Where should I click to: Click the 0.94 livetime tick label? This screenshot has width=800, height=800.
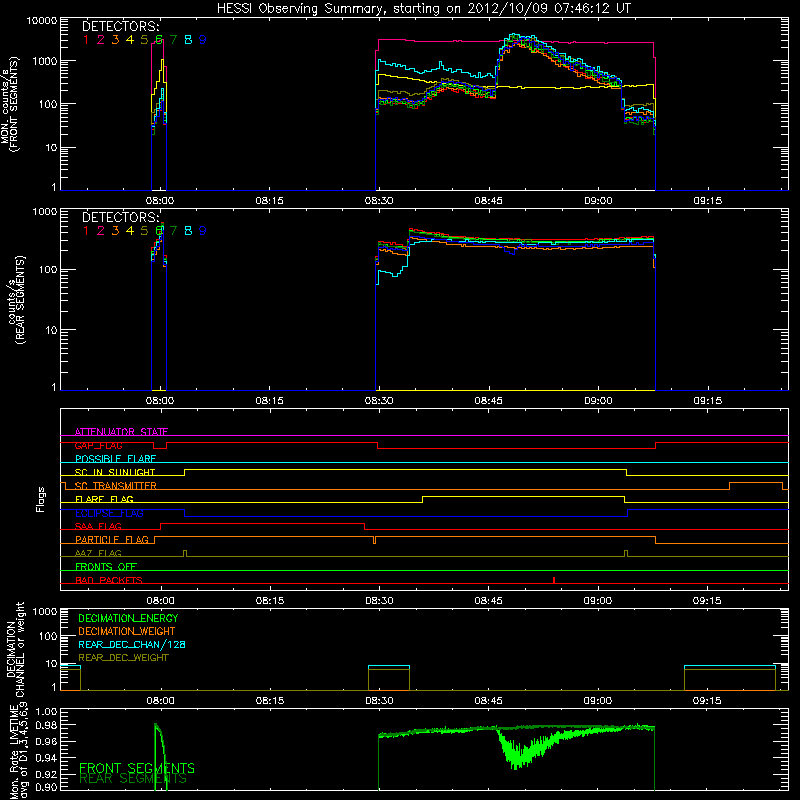tap(46, 757)
